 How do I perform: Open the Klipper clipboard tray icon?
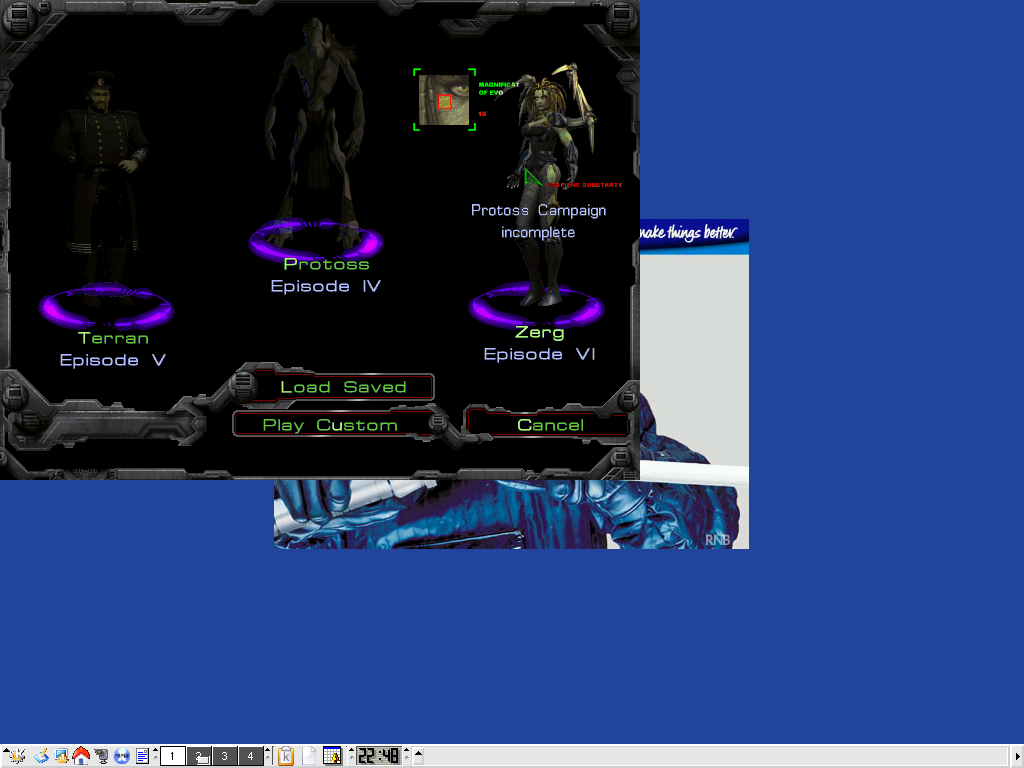(285, 756)
